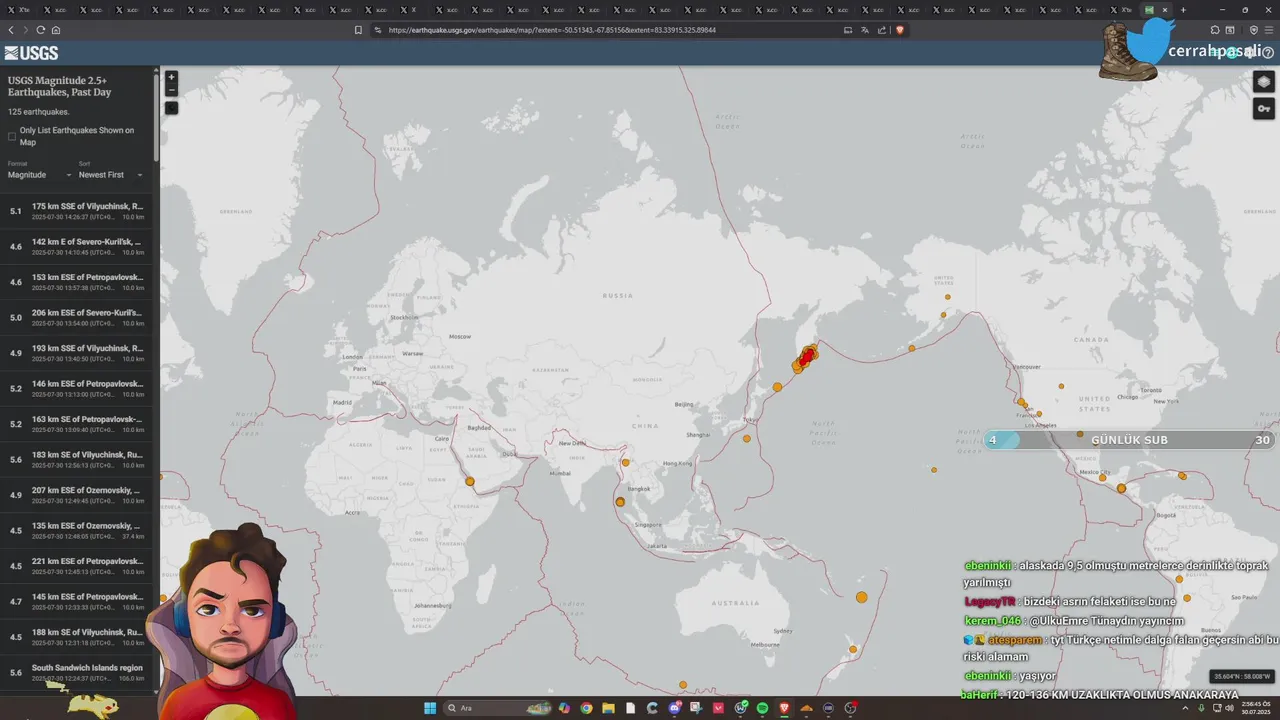Go back in browser history
Screen dimensions: 1280x720
11,30
